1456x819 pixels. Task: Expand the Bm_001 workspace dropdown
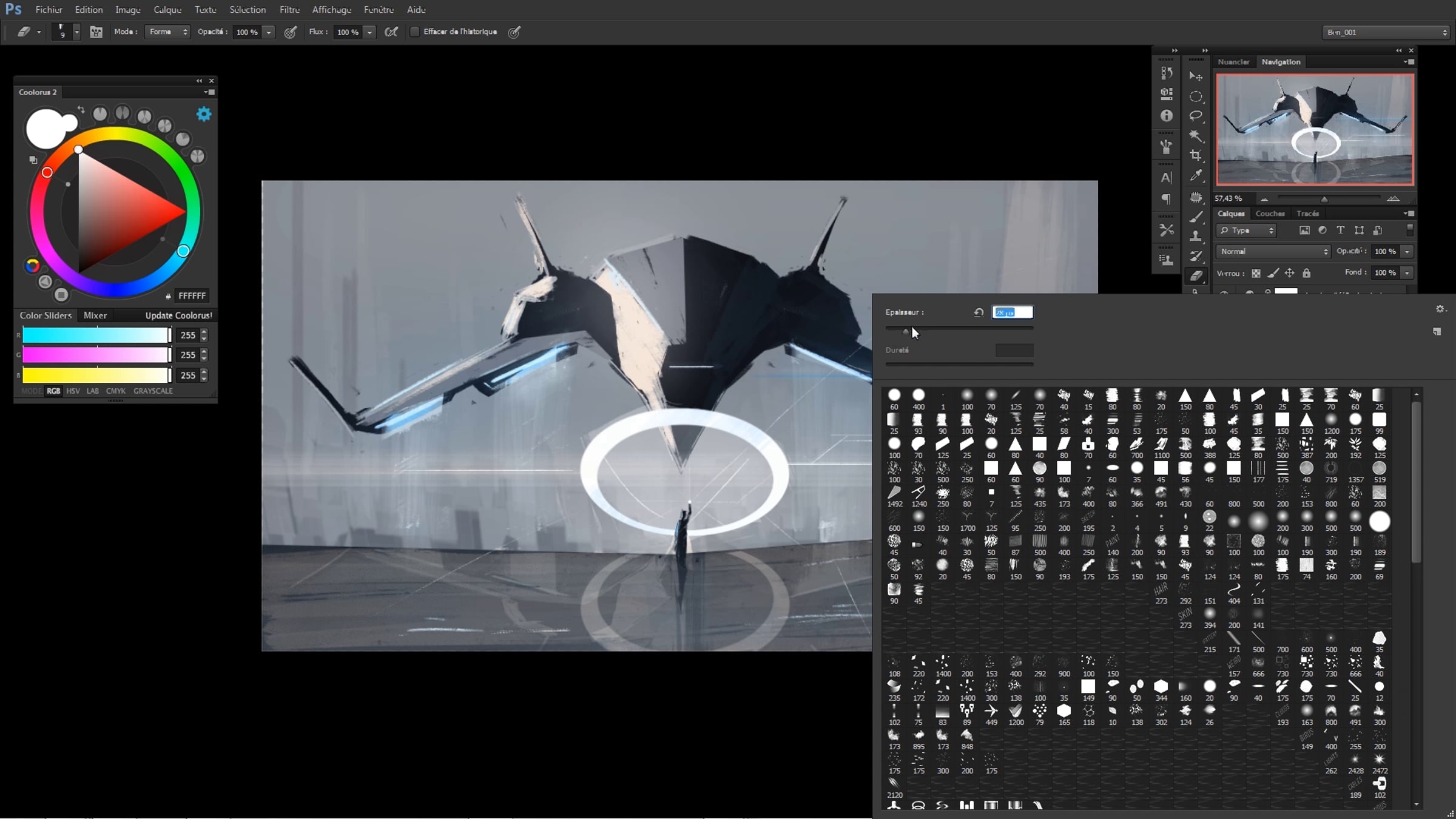tap(1386, 32)
